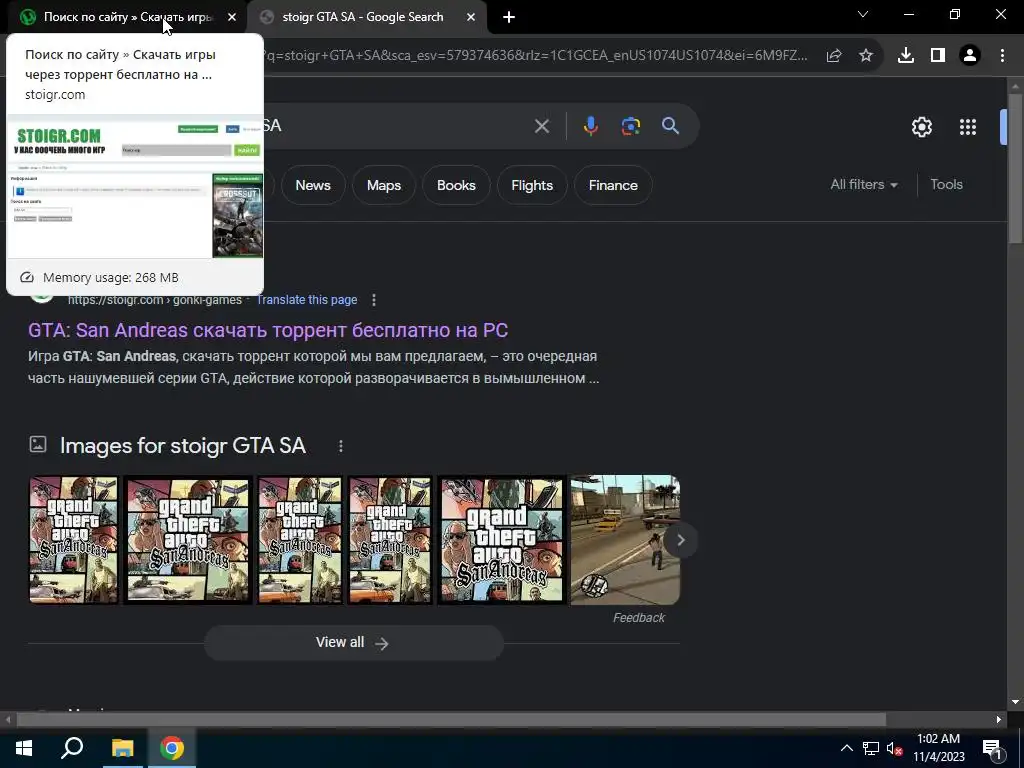Expand the All filters dropdown
1024x768 pixels.
click(x=863, y=184)
